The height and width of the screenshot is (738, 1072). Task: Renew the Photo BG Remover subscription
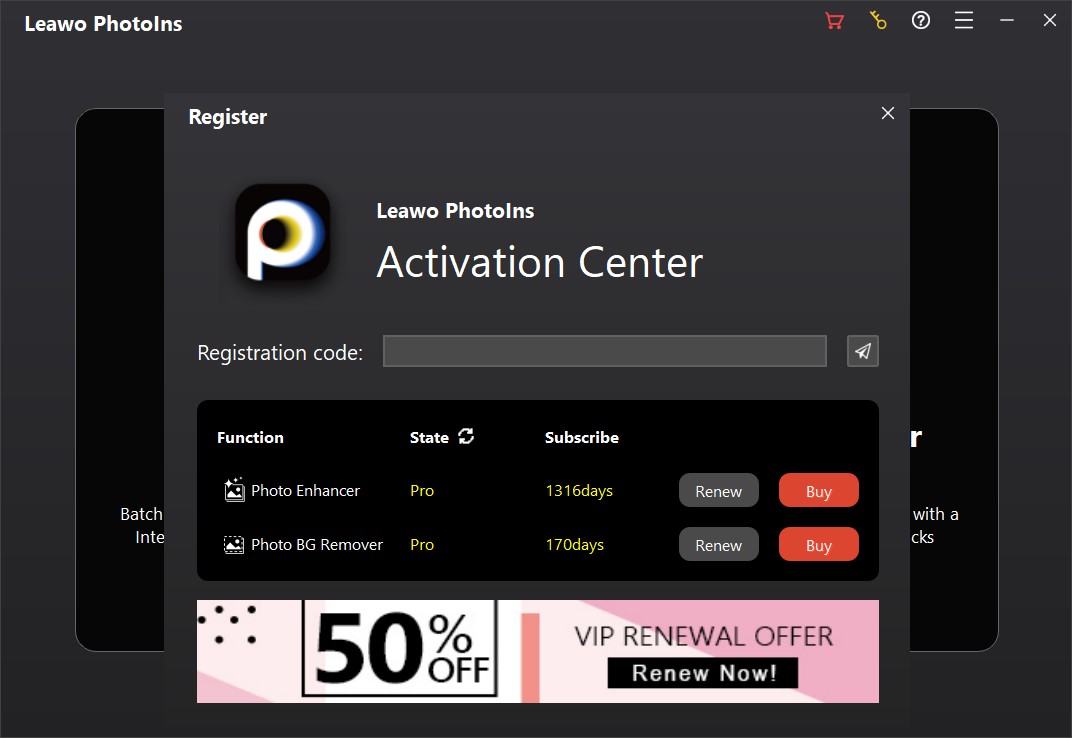[x=719, y=545]
